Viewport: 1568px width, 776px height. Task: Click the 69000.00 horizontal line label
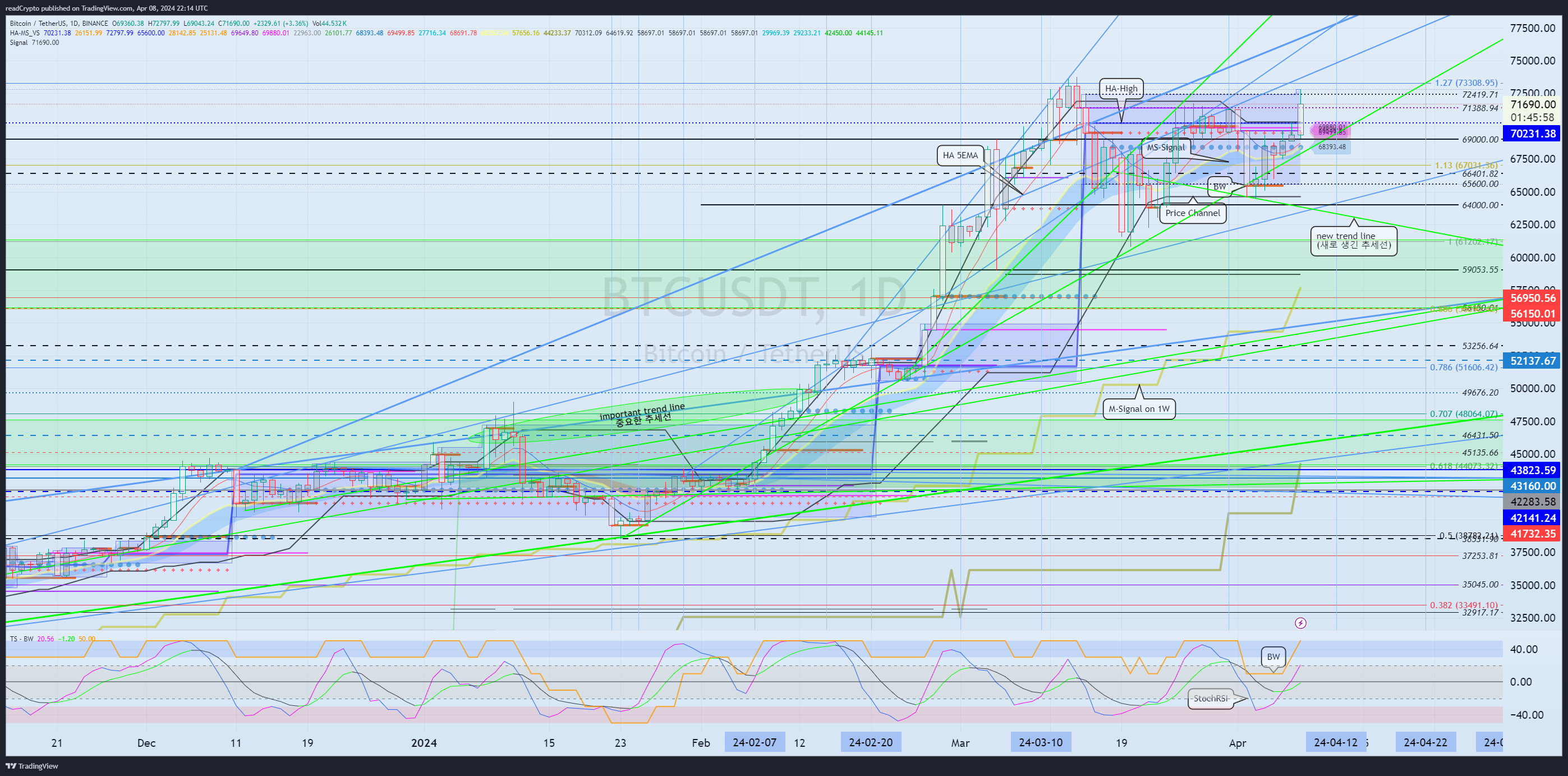(1480, 139)
